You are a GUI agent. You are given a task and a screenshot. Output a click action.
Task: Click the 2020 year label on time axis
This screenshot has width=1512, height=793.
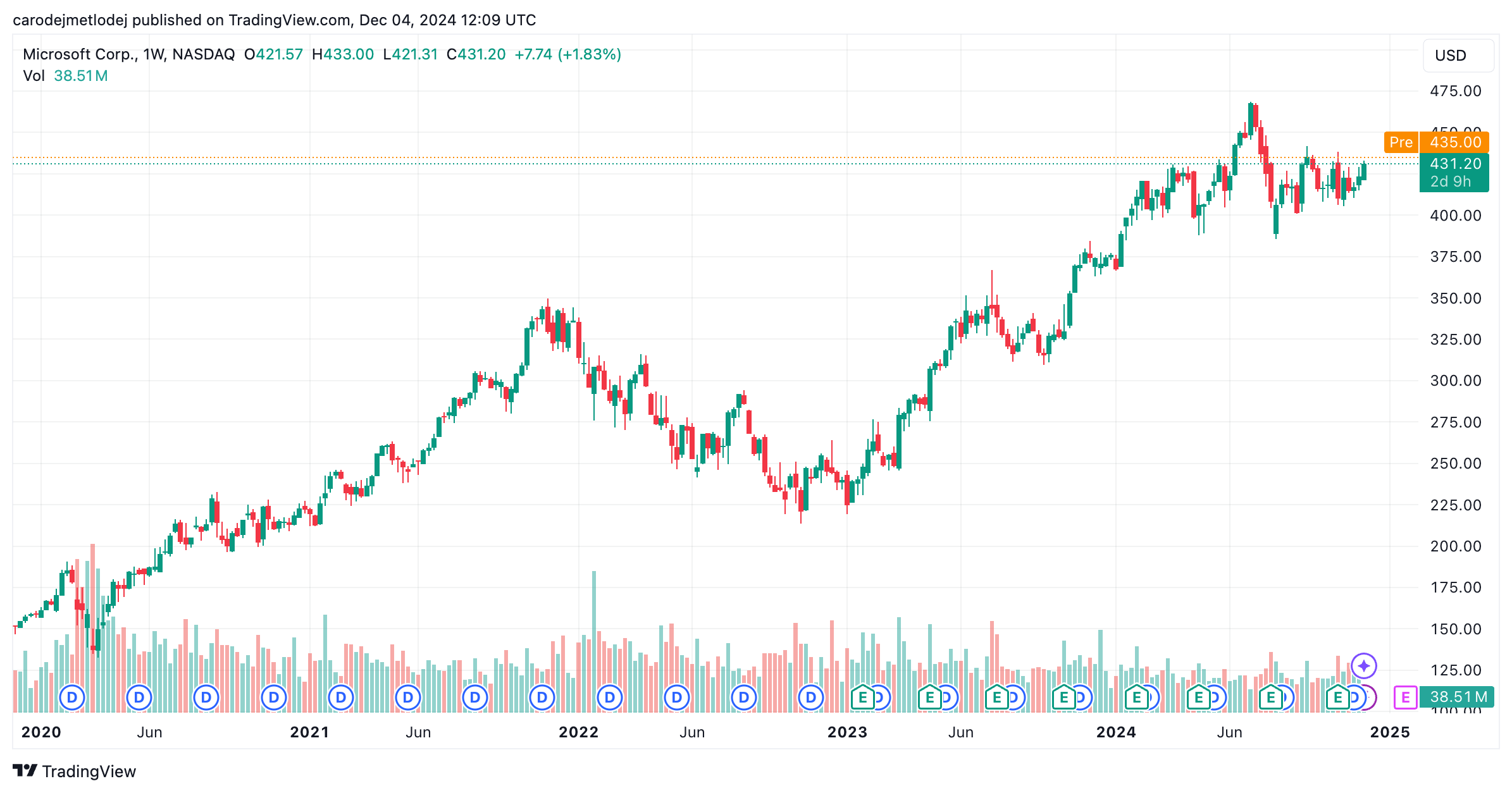coord(41,732)
